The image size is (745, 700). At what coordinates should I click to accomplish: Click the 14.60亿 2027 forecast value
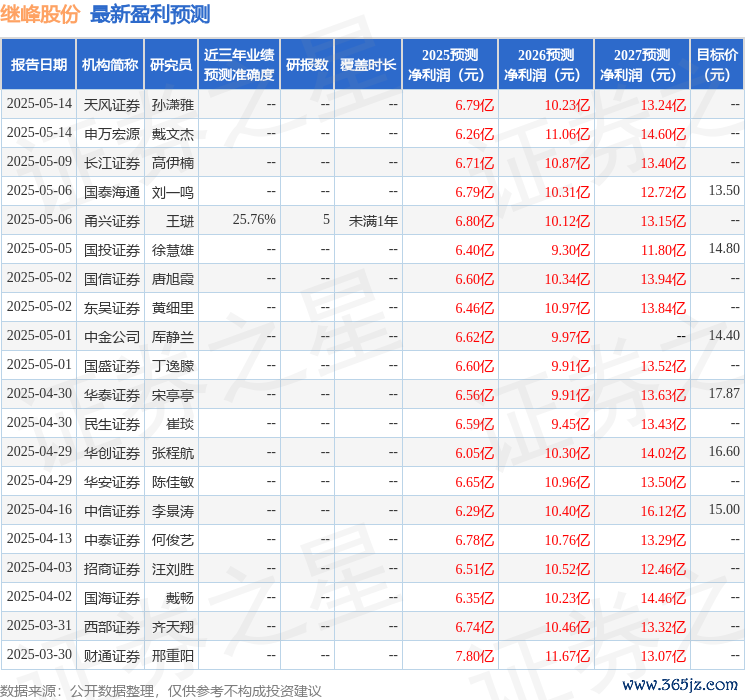point(663,134)
